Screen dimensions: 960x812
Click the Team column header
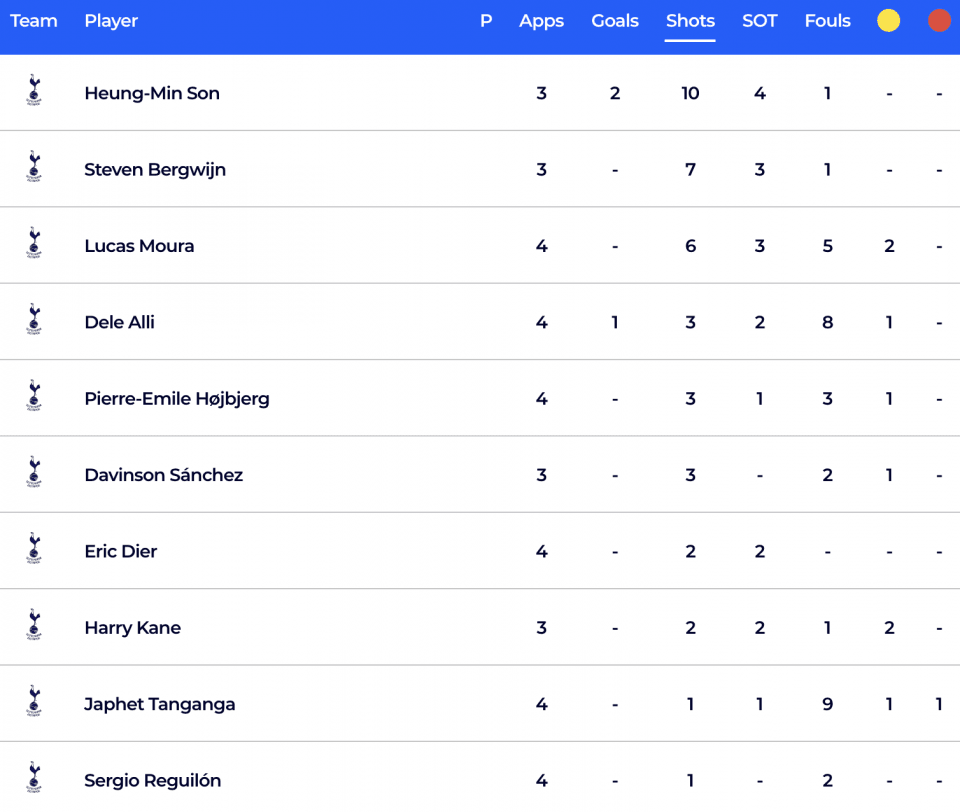(x=34, y=21)
